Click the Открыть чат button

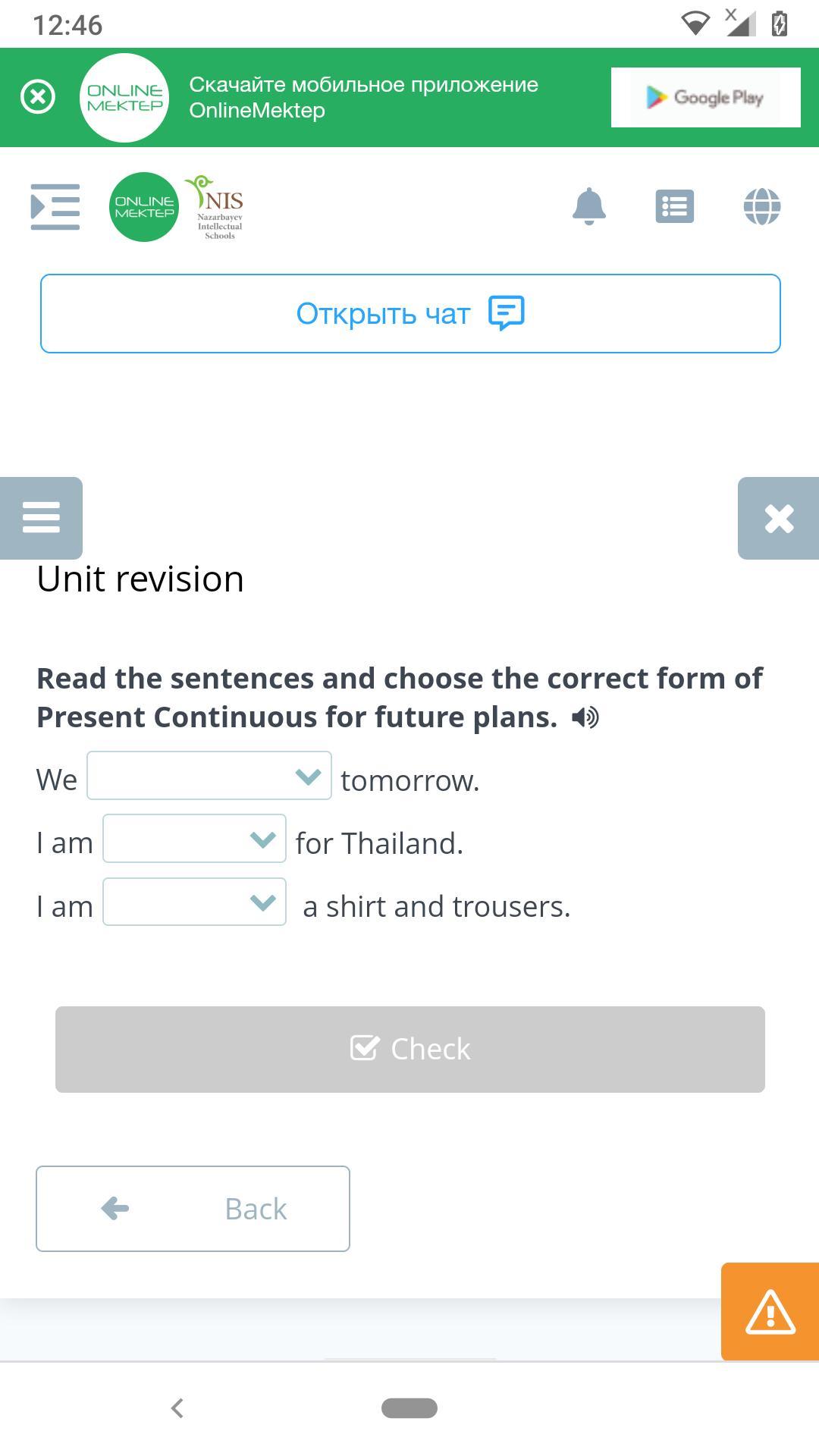tap(410, 313)
